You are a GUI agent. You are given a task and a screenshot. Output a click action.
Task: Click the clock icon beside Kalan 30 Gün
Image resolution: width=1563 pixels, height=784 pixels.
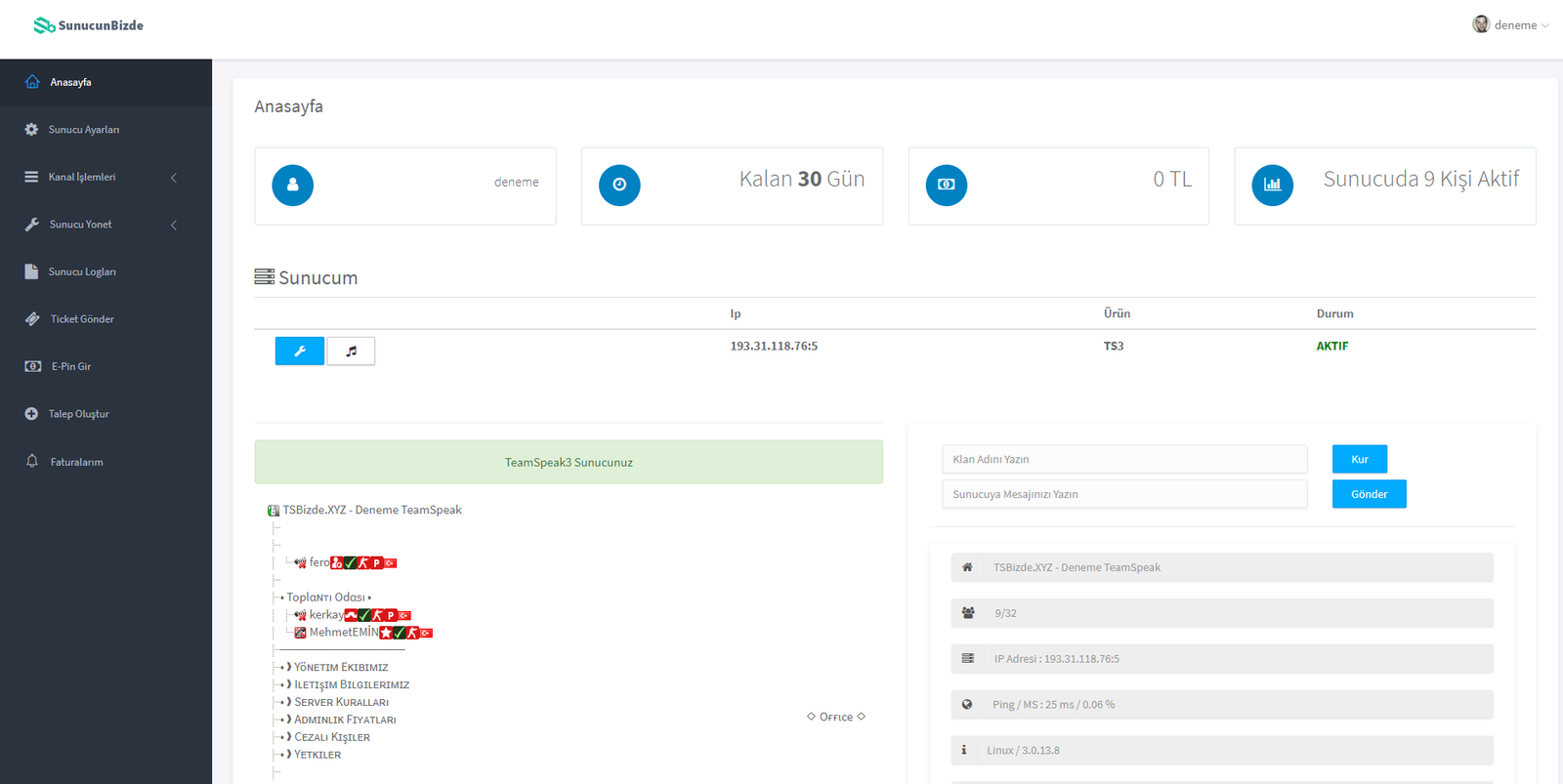pyautogui.click(x=619, y=186)
